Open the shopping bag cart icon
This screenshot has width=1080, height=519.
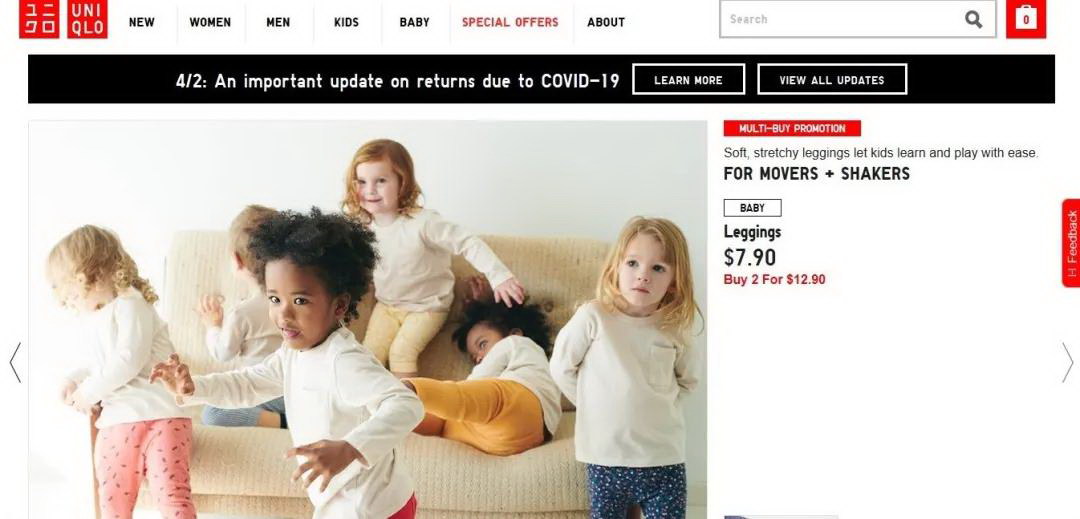[1026, 19]
